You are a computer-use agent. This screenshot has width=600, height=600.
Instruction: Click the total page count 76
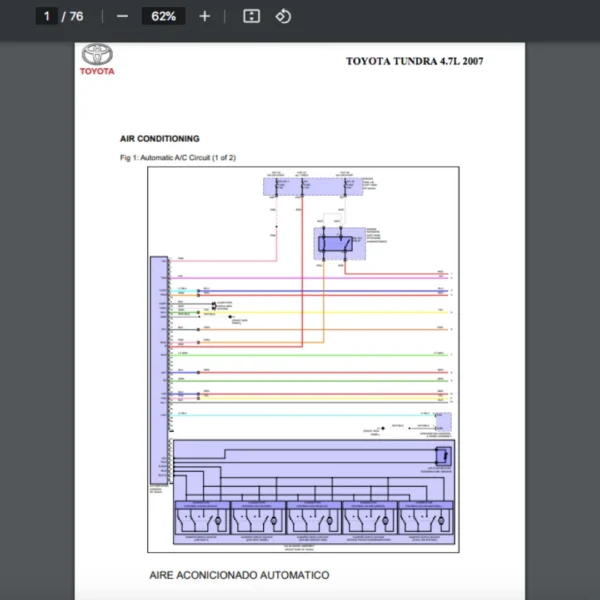76,16
